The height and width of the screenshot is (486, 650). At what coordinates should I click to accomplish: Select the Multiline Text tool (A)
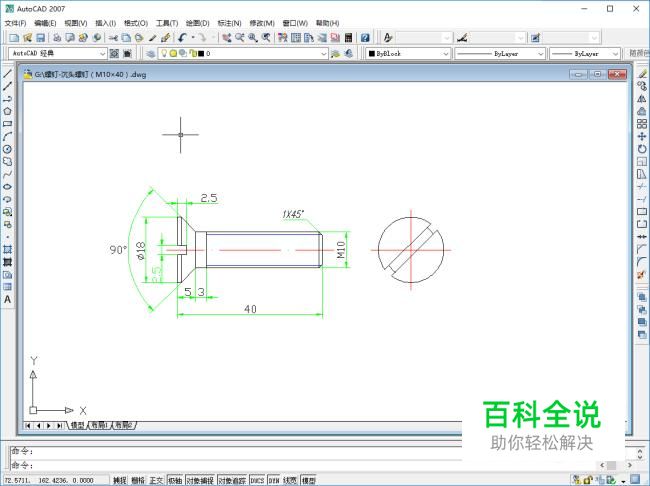(x=7, y=299)
